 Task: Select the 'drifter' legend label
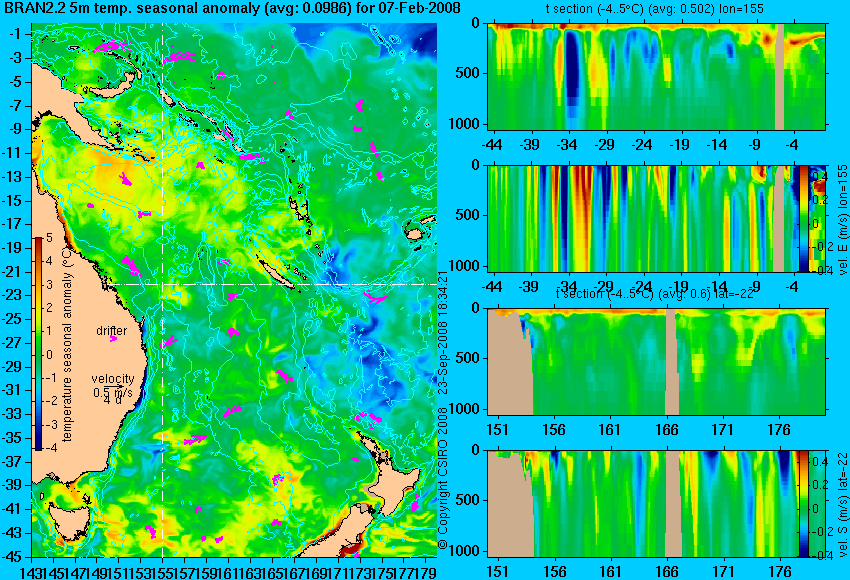tap(112, 331)
